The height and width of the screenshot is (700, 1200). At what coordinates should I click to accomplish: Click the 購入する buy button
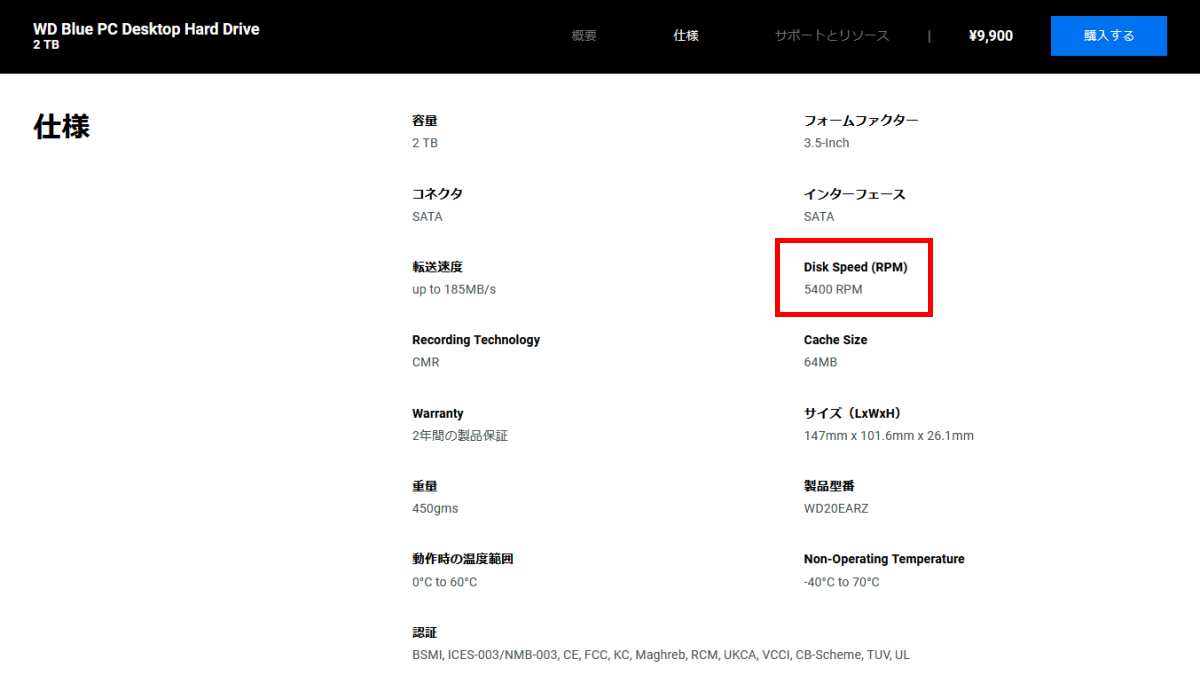click(1108, 36)
